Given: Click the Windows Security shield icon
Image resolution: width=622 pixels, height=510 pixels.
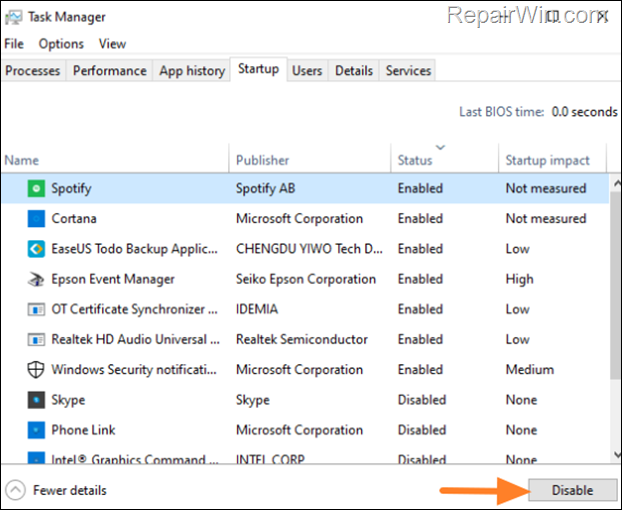Looking at the screenshot, I should point(36,370).
